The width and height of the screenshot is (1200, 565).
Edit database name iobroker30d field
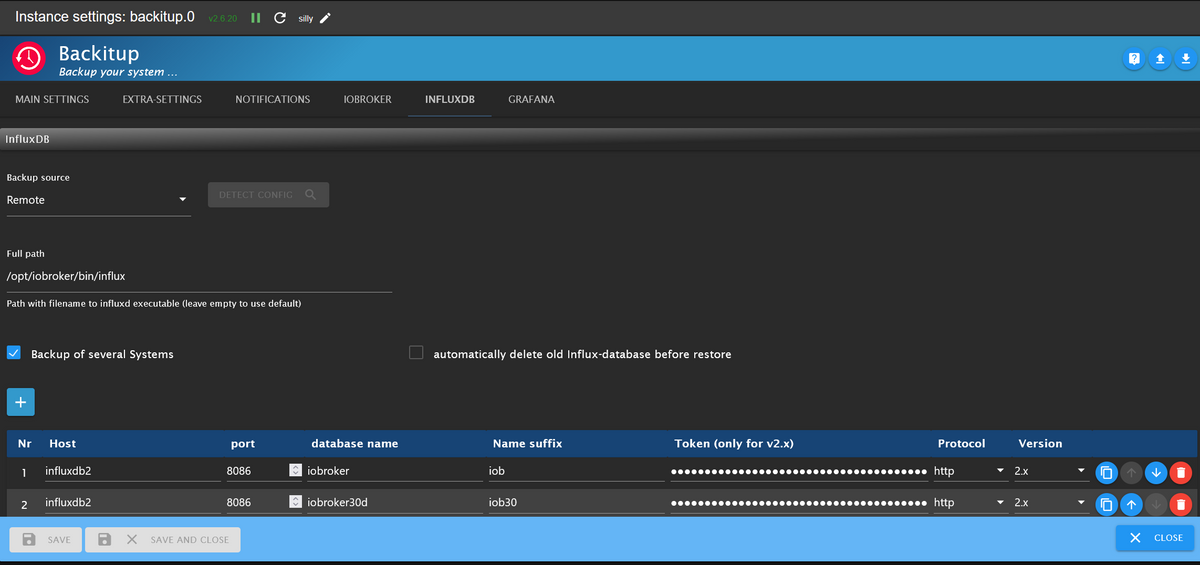[393, 503]
